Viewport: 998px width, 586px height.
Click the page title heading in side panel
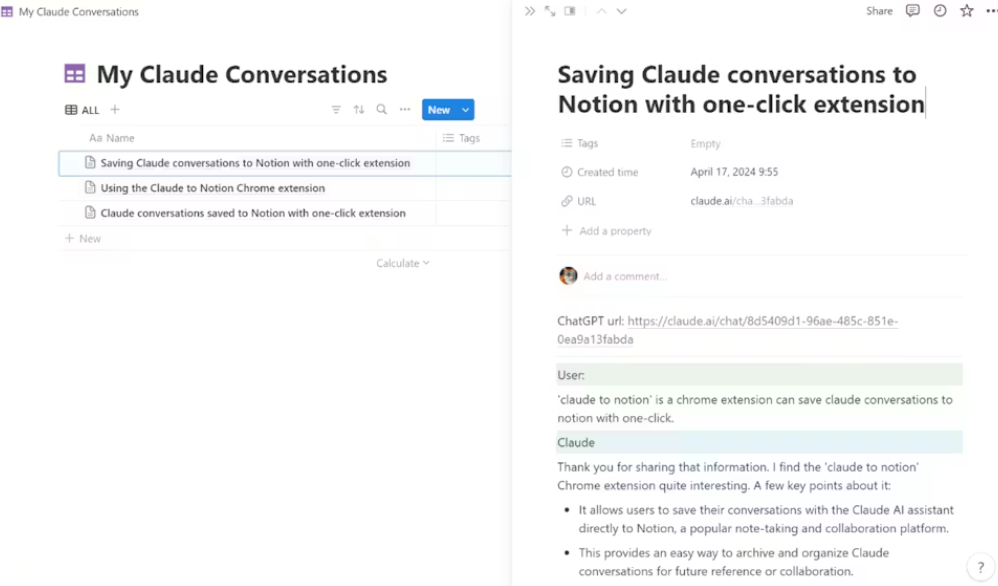[741, 89]
